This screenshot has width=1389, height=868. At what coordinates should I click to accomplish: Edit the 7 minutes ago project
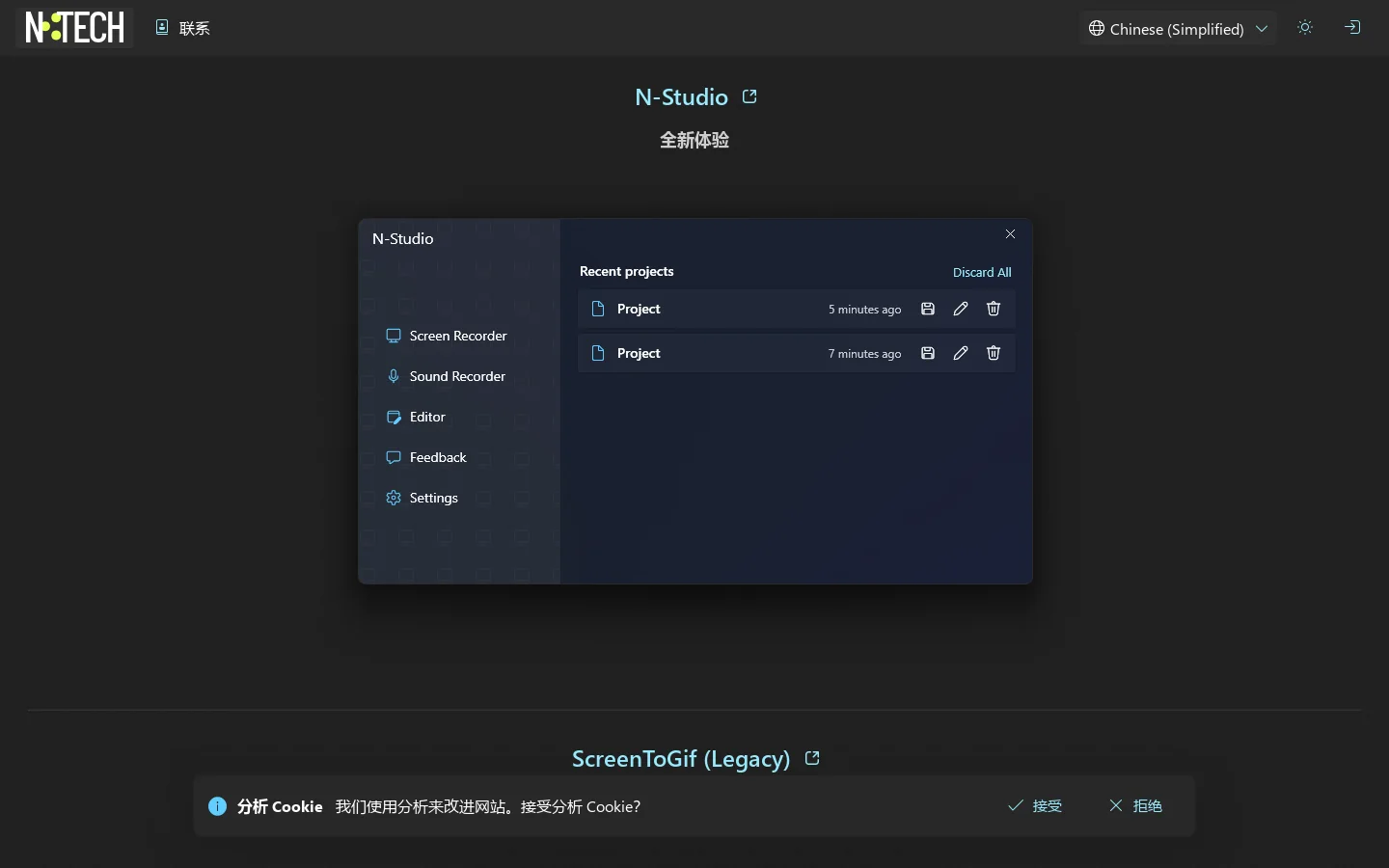point(961,353)
